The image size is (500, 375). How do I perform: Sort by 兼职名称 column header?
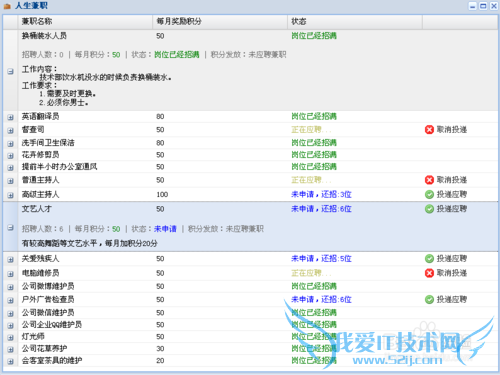85,22
